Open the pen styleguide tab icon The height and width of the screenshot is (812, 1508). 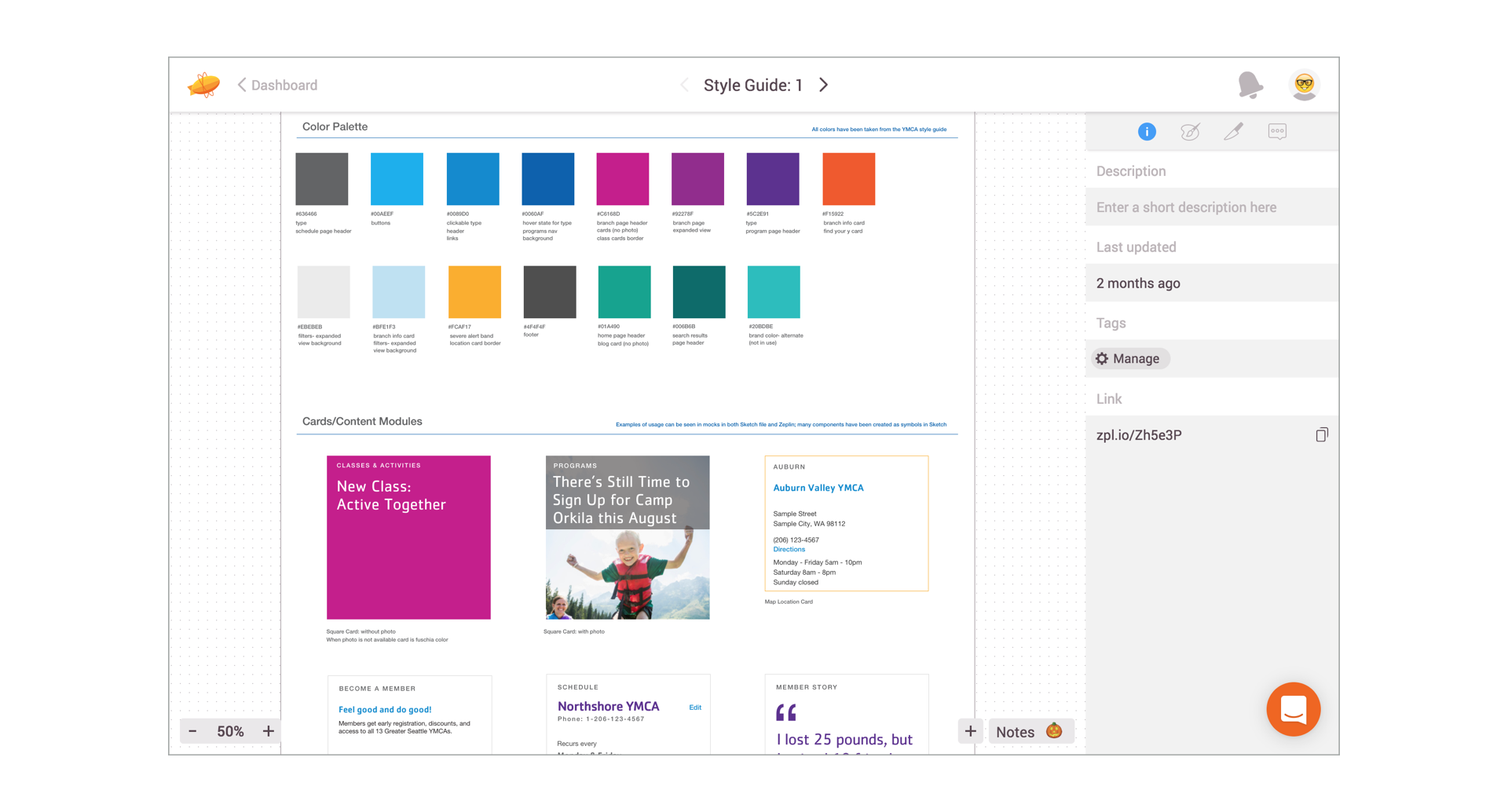pyautogui.click(x=1233, y=132)
